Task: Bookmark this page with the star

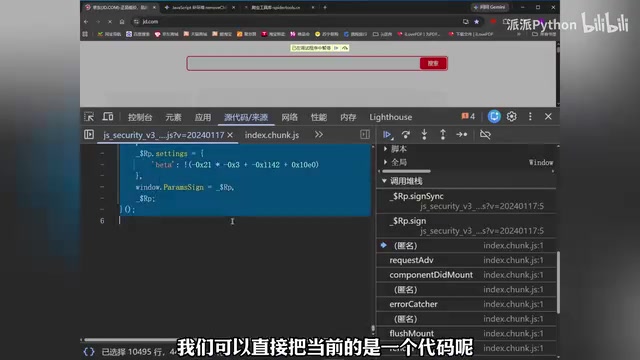Action: (x=476, y=21)
